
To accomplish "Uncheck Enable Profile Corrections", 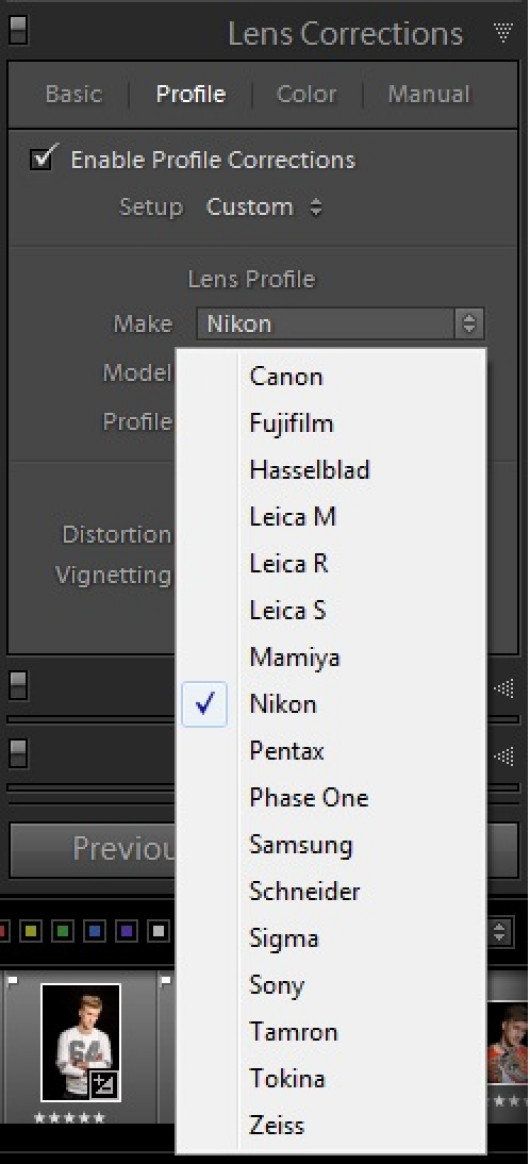I will (x=41, y=158).
